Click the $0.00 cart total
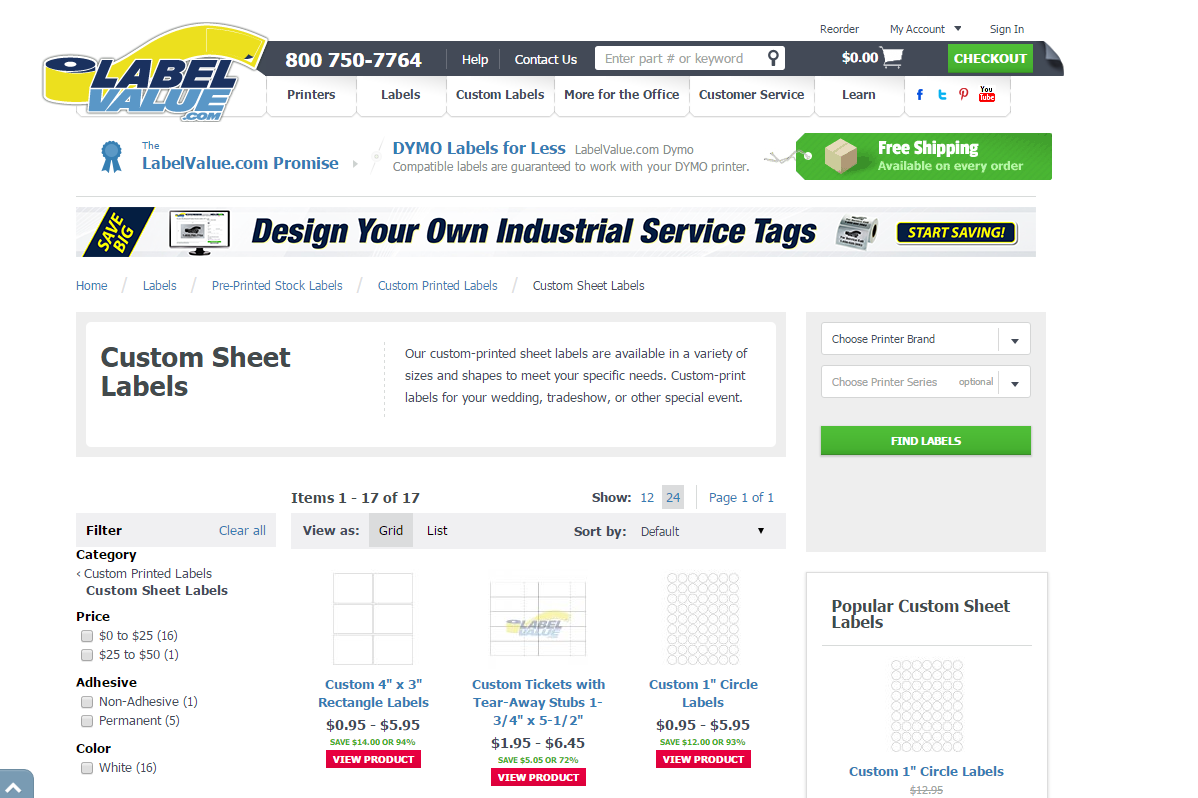The image size is (1198, 798). tap(860, 57)
